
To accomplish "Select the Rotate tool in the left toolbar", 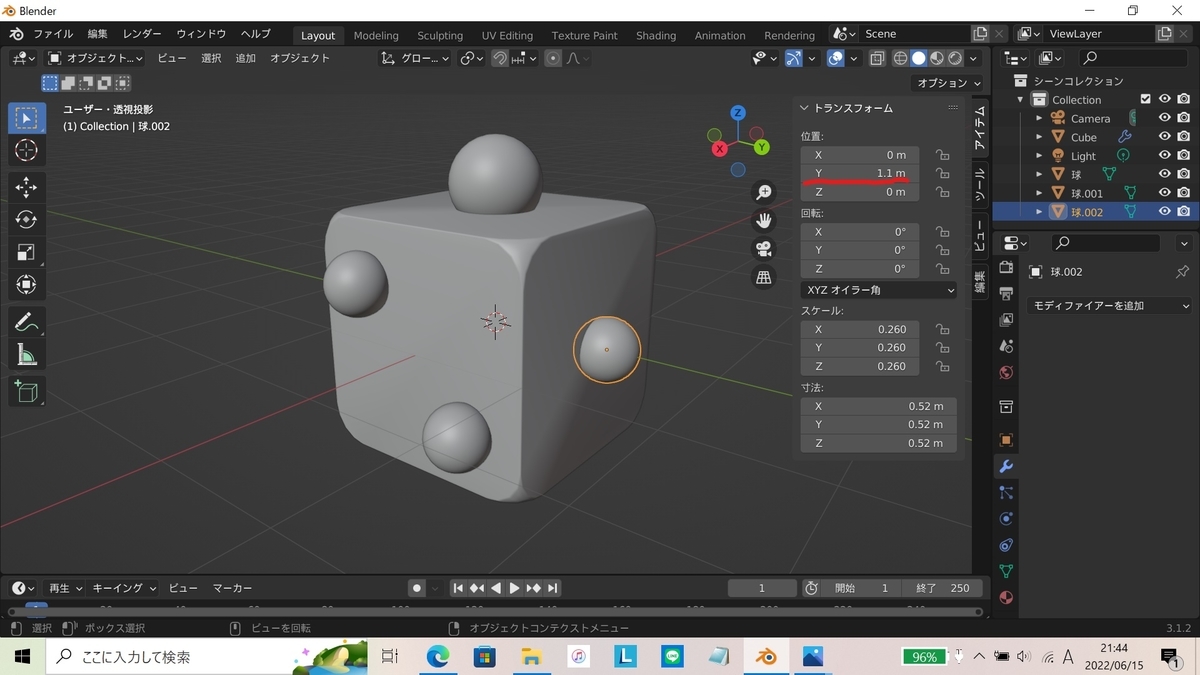I will [27, 219].
